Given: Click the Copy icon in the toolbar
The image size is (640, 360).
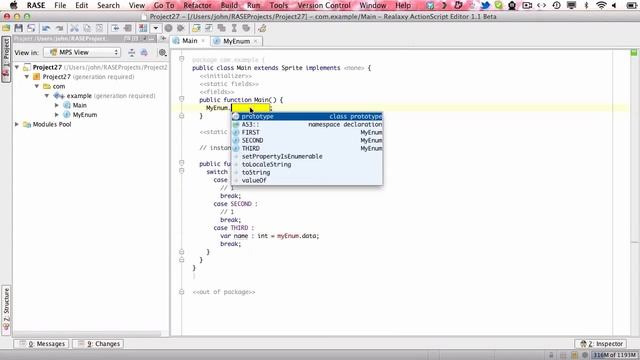Looking at the screenshot, I should coord(87,28).
